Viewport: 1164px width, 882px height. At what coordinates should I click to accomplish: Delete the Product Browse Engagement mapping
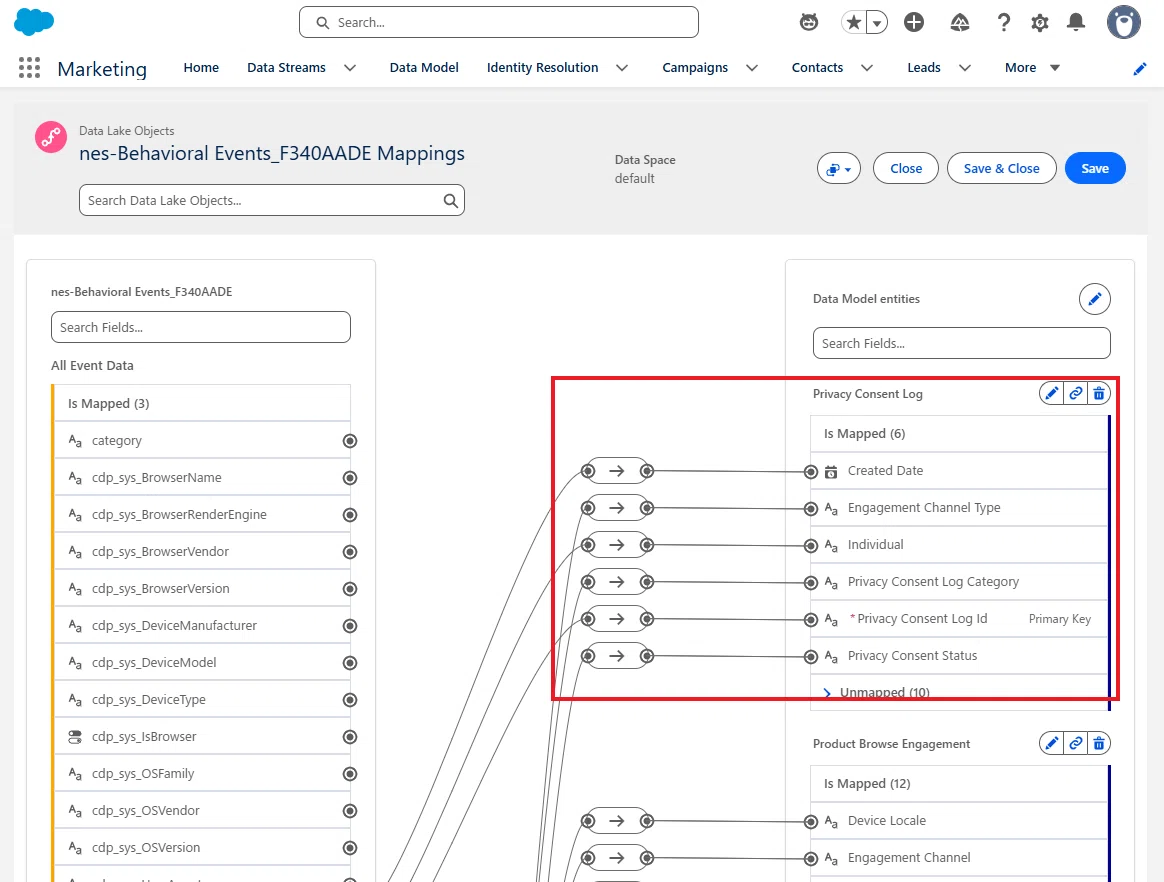click(x=1099, y=743)
